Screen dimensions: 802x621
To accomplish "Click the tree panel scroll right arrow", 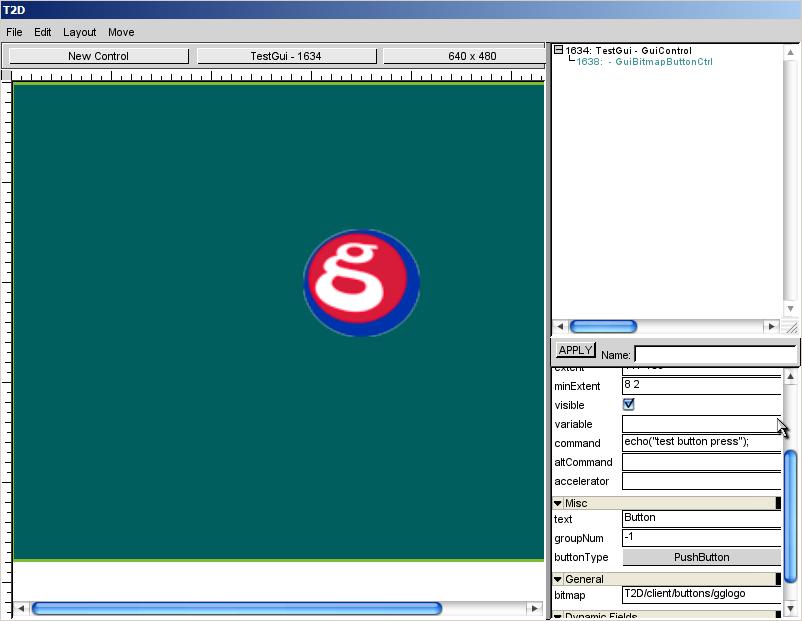I will tap(770, 326).
